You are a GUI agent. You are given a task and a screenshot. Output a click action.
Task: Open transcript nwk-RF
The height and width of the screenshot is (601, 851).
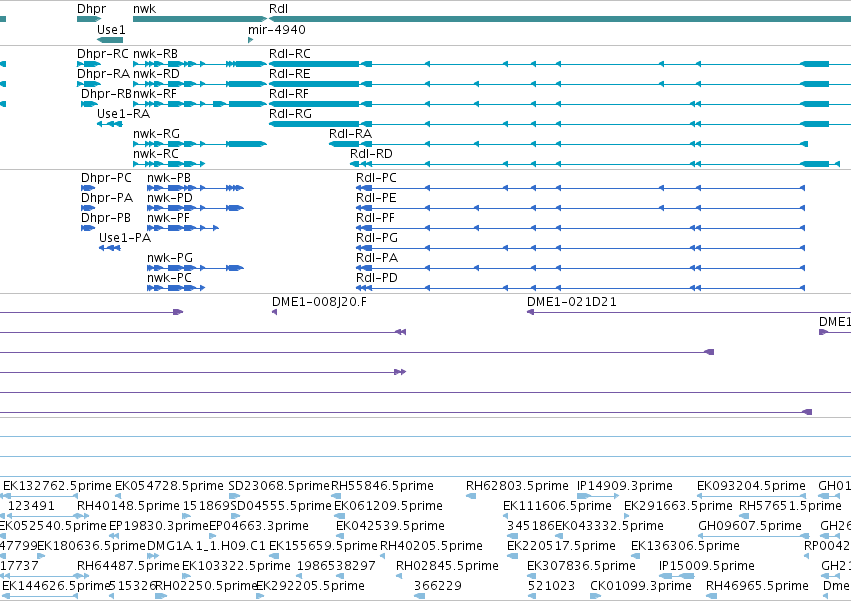click(x=155, y=94)
